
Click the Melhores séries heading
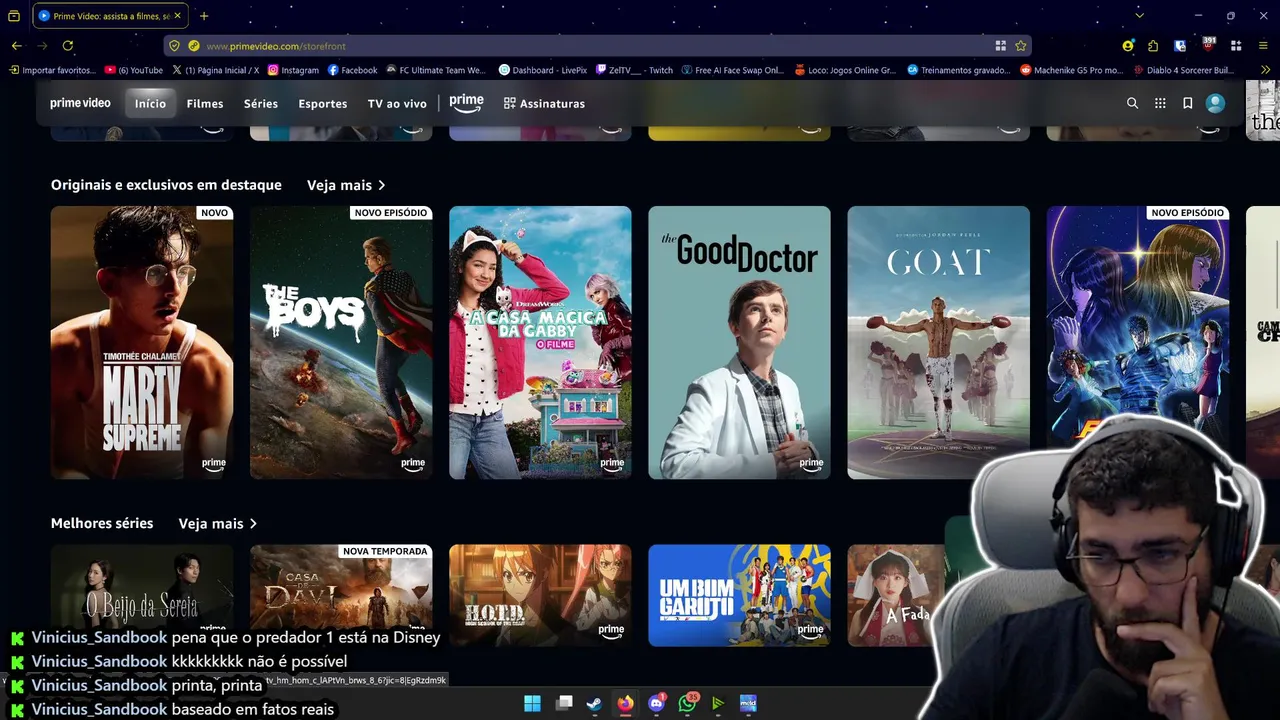[102, 523]
